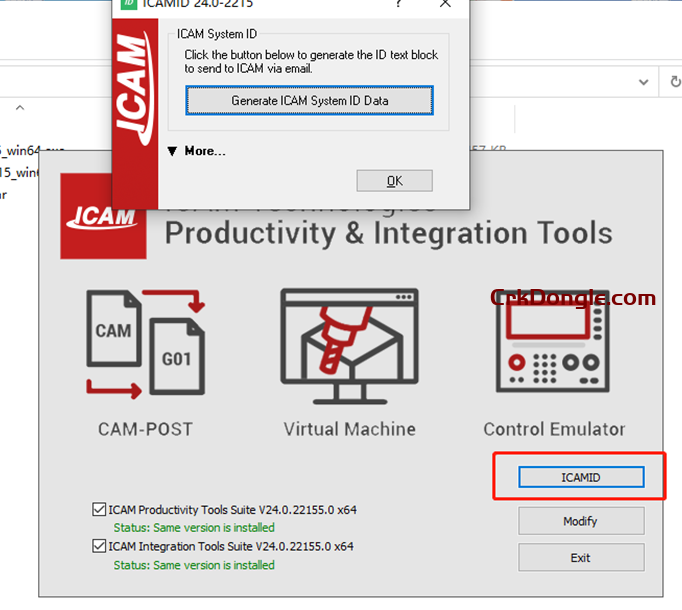Screen dimensions: 682x610
Task: Toggle ICAM Integration Tools Suite checkbox
Action: (x=98, y=547)
